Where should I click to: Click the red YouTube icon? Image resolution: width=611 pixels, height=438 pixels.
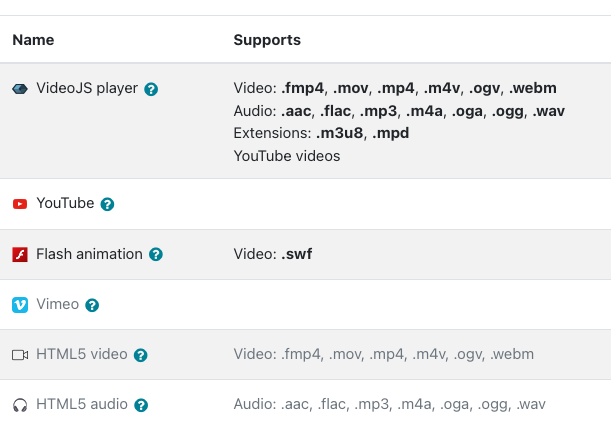(20, 204)
